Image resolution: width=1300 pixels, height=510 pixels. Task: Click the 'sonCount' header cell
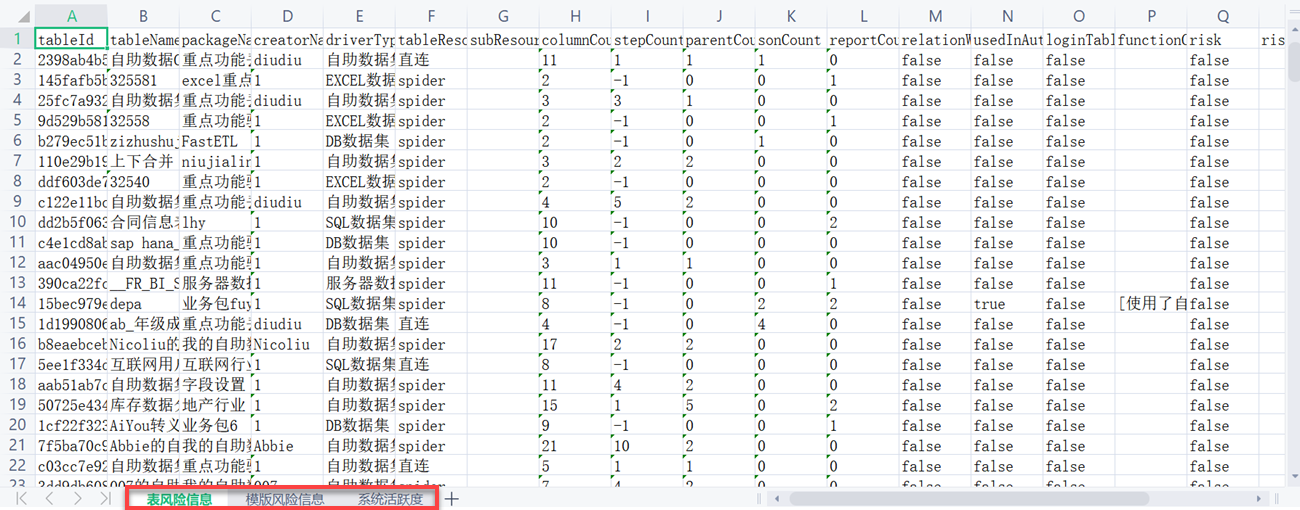pyautogui.click(x=791, y=39)
